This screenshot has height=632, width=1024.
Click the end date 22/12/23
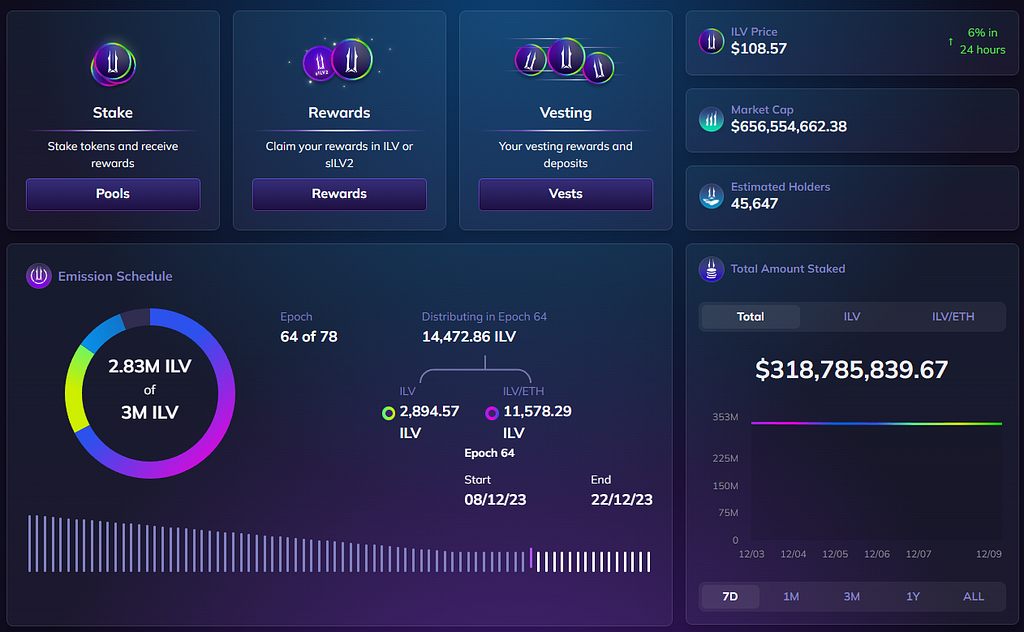622,499
